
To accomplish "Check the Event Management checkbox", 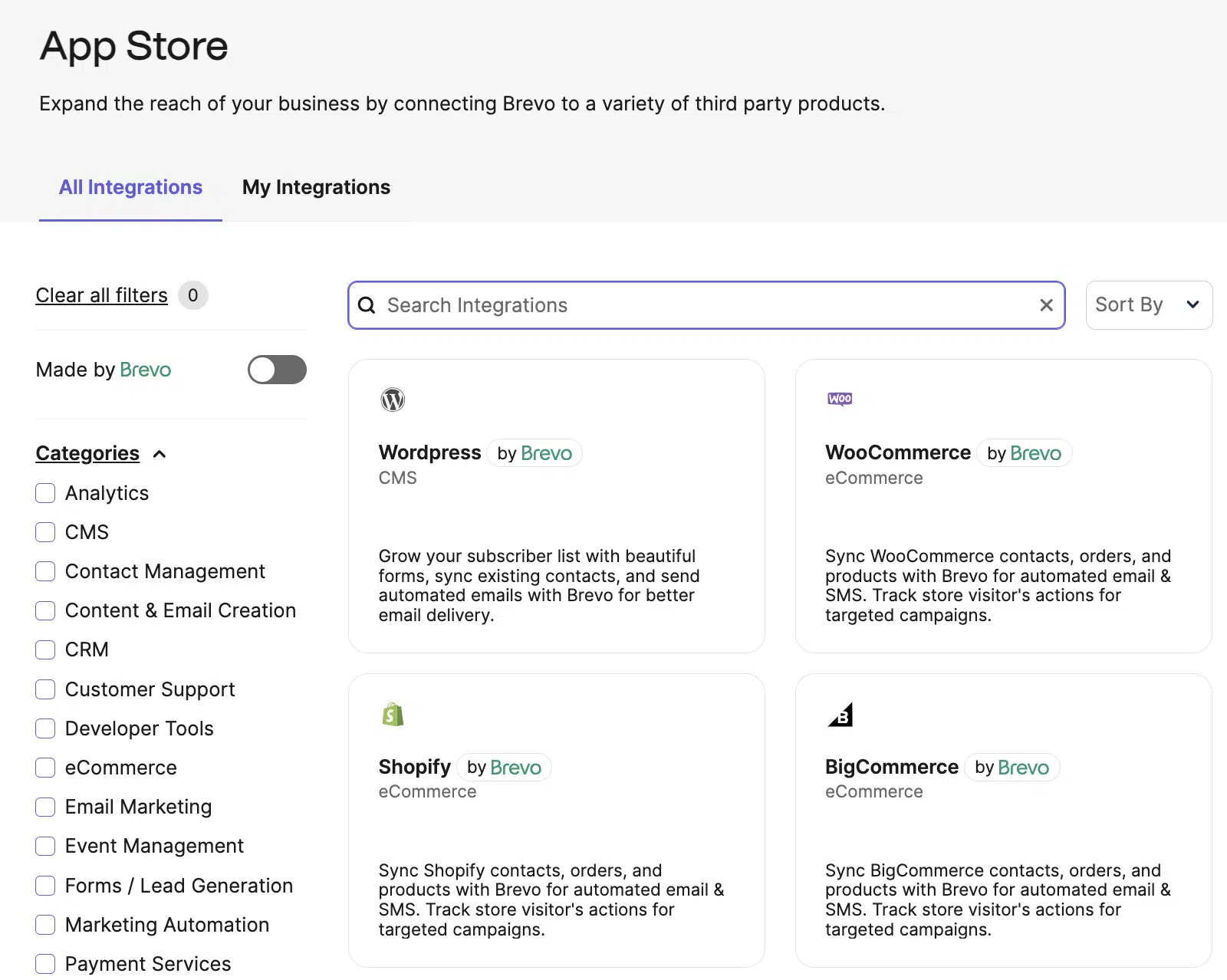I will 45,846.
